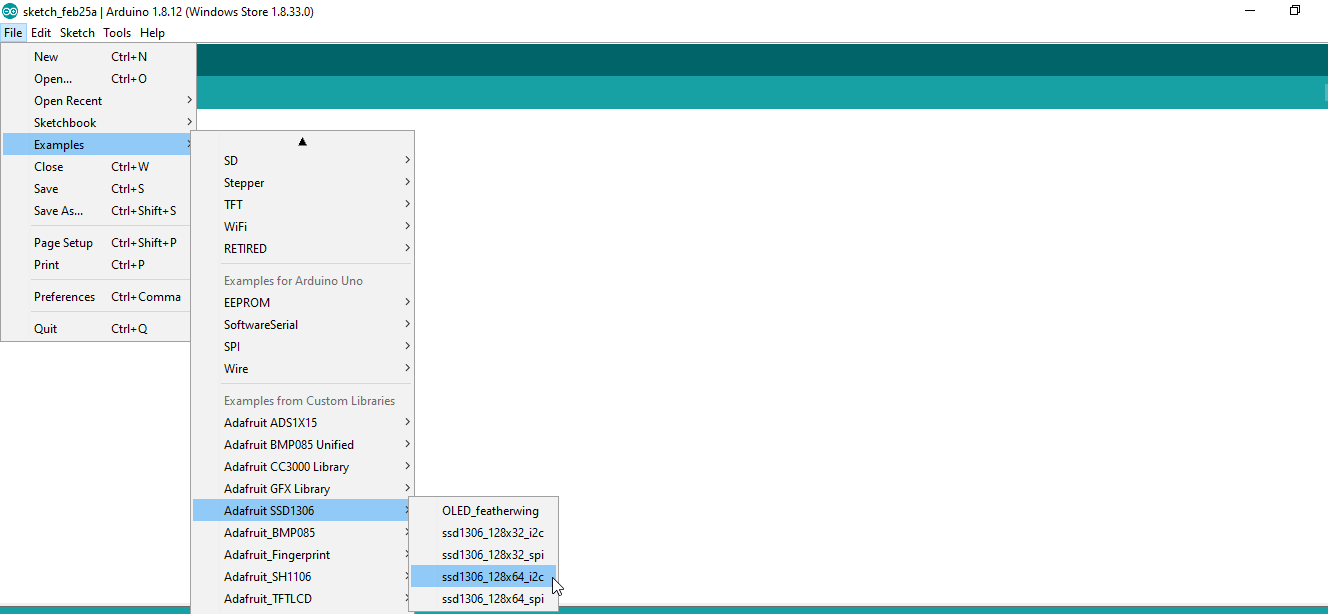This screenshot has width=1328, height=614.
Task: Click the Arduino logo in the title bar
Action: [10, 11]
